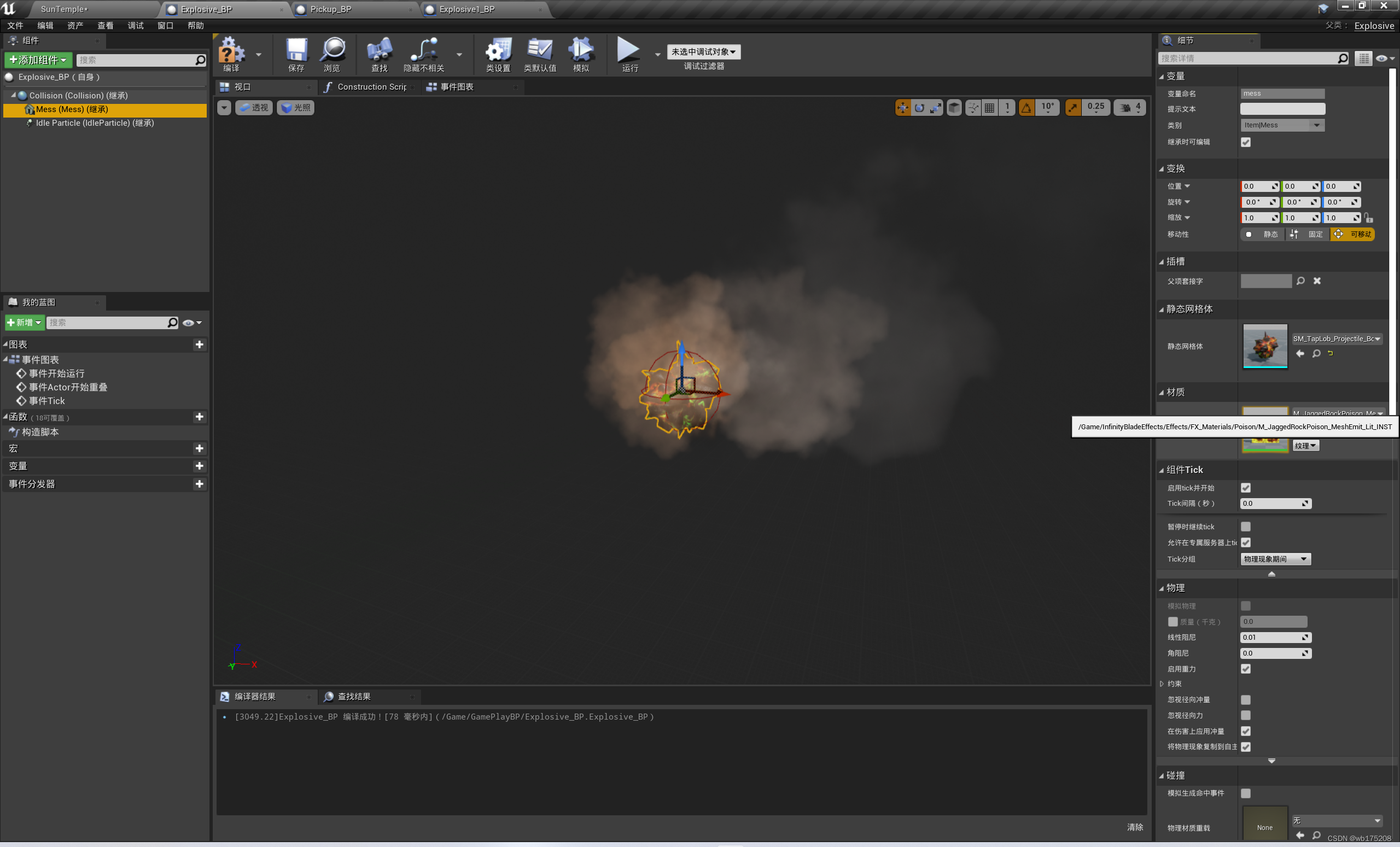1400x847 pixels.
Task: Click the 透视 perspective view button
Action: (x=254, y=107)
